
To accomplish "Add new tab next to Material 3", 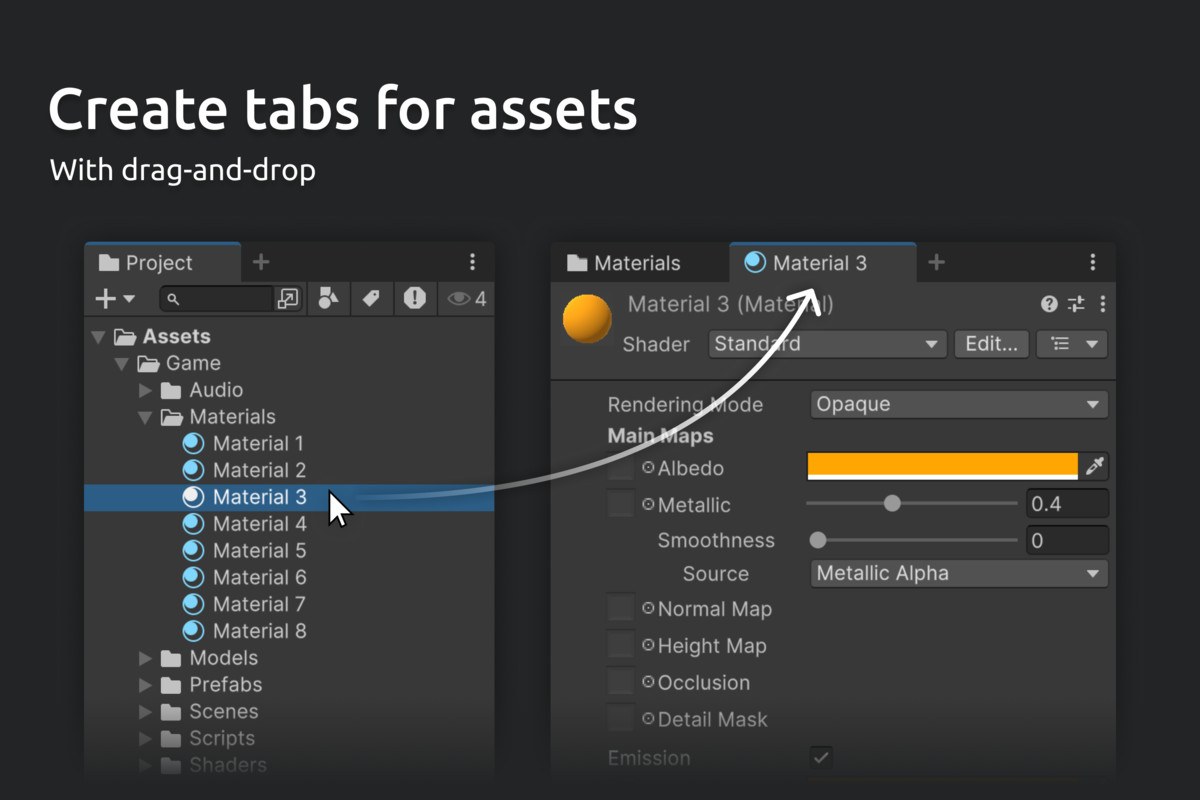I will pyautogui.click(x=936, y=262).
